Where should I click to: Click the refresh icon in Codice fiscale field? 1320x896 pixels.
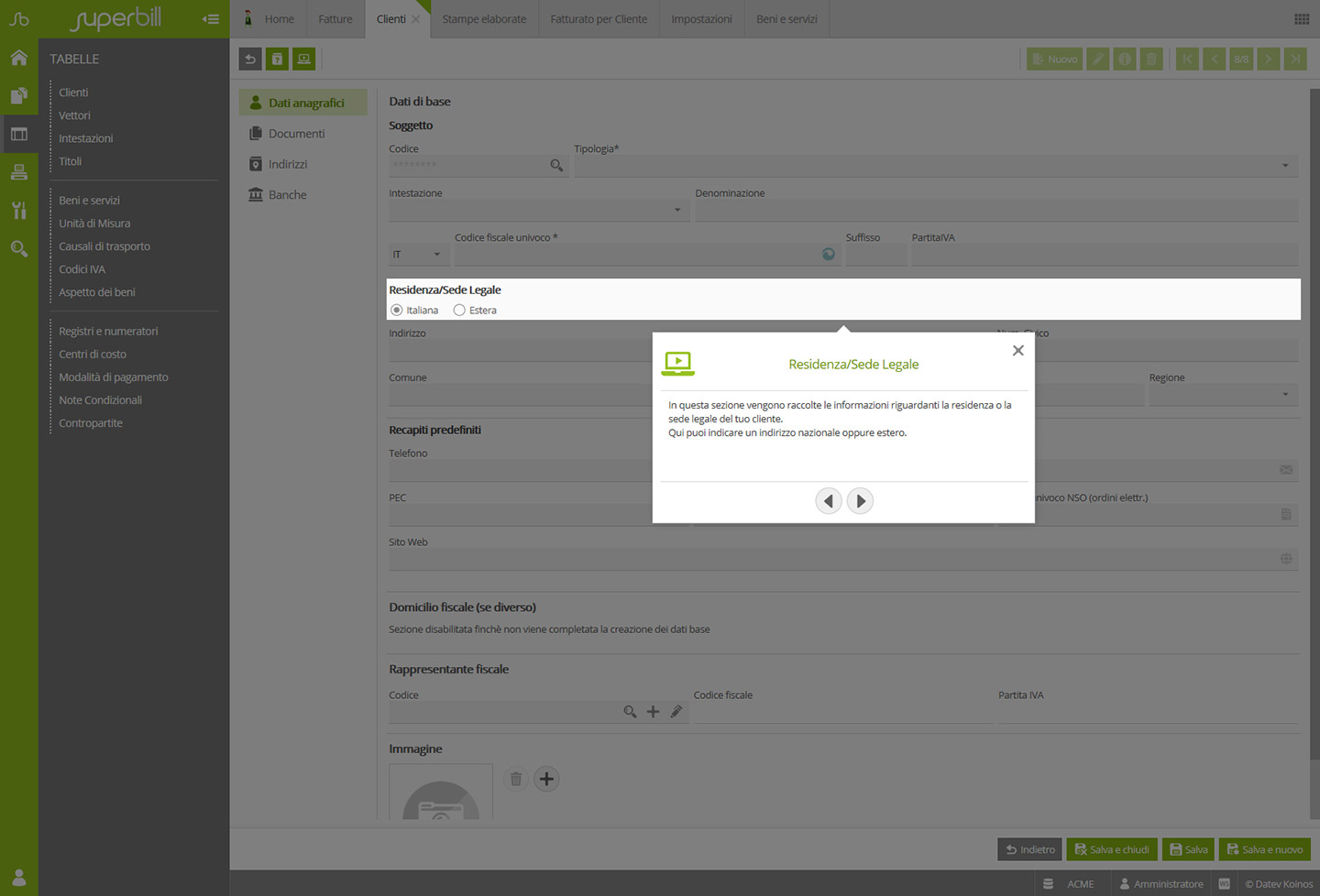pyautogui.click(x=829, y=255)
